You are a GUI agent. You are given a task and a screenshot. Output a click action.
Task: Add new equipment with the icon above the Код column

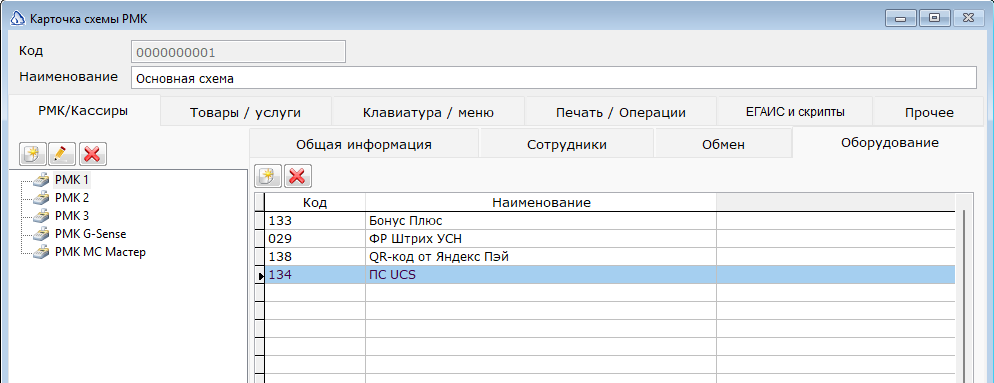pos(268,176)
